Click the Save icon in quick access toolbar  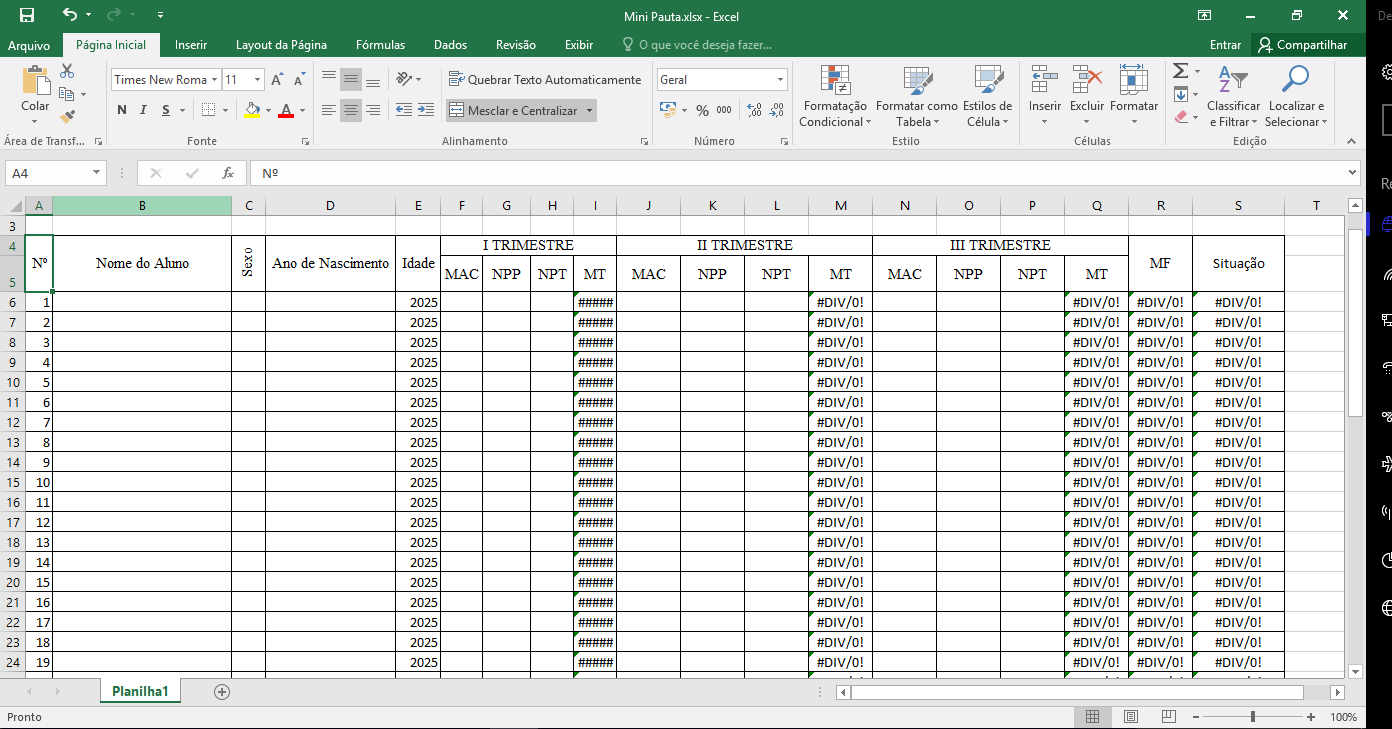click(27, 16)
